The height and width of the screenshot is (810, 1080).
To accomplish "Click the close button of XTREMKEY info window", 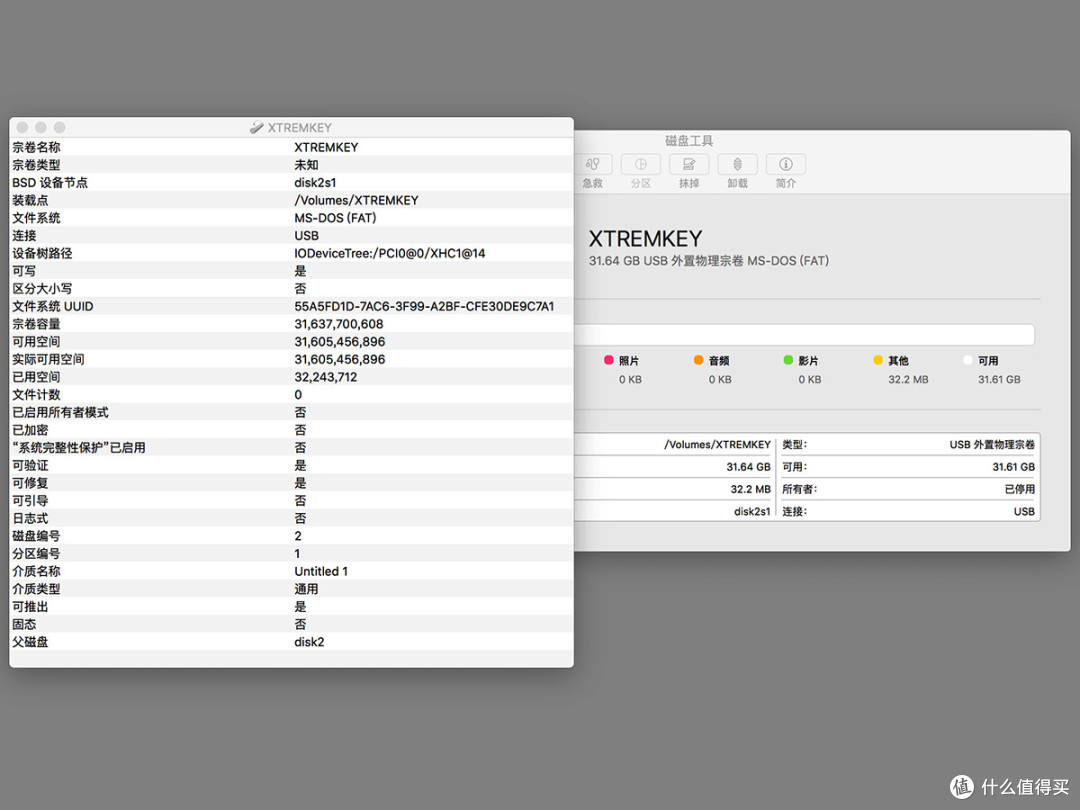I will click(x=22, y=127).
